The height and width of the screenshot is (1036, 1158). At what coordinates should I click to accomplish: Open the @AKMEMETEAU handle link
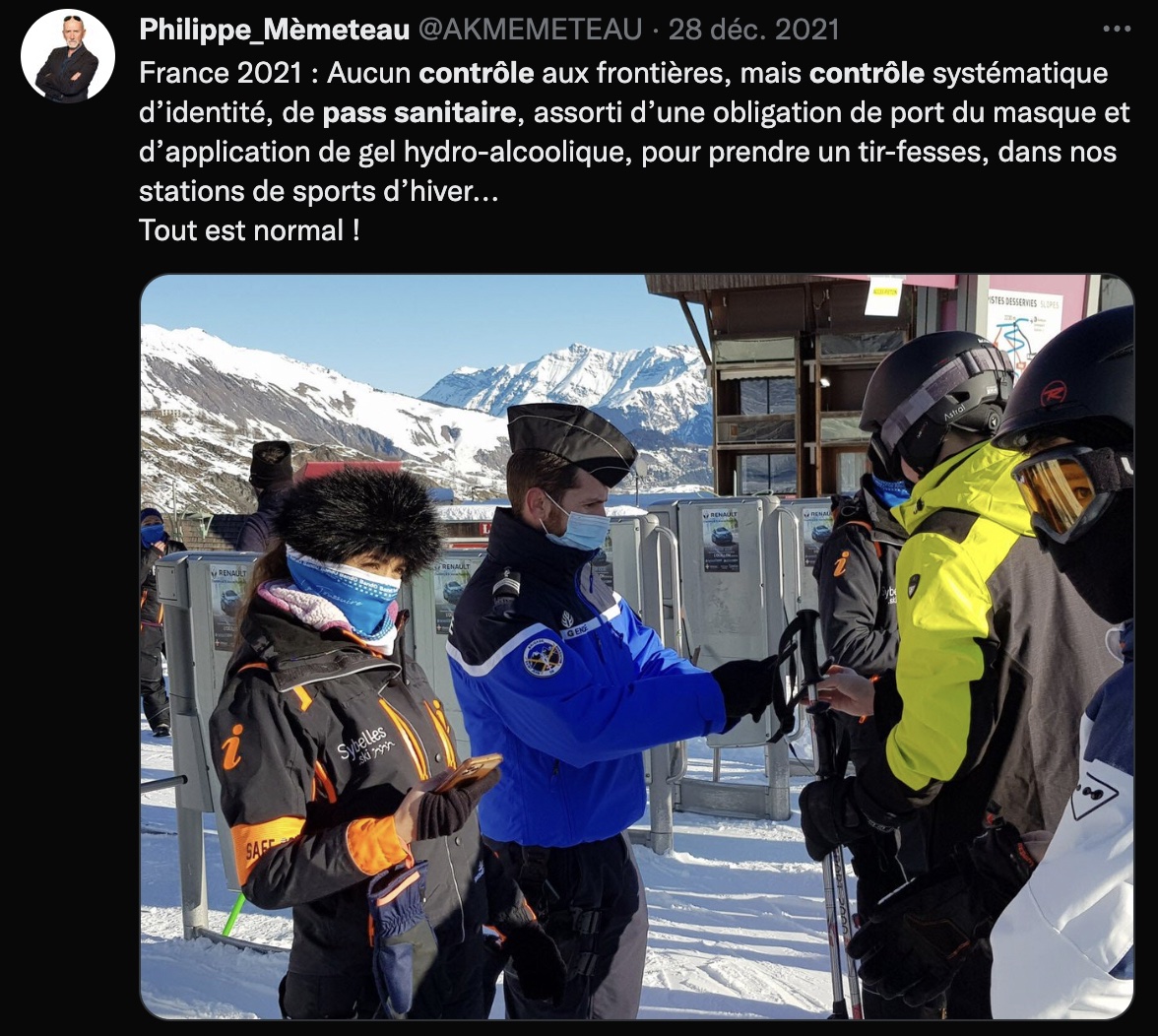tap(530, 30)
